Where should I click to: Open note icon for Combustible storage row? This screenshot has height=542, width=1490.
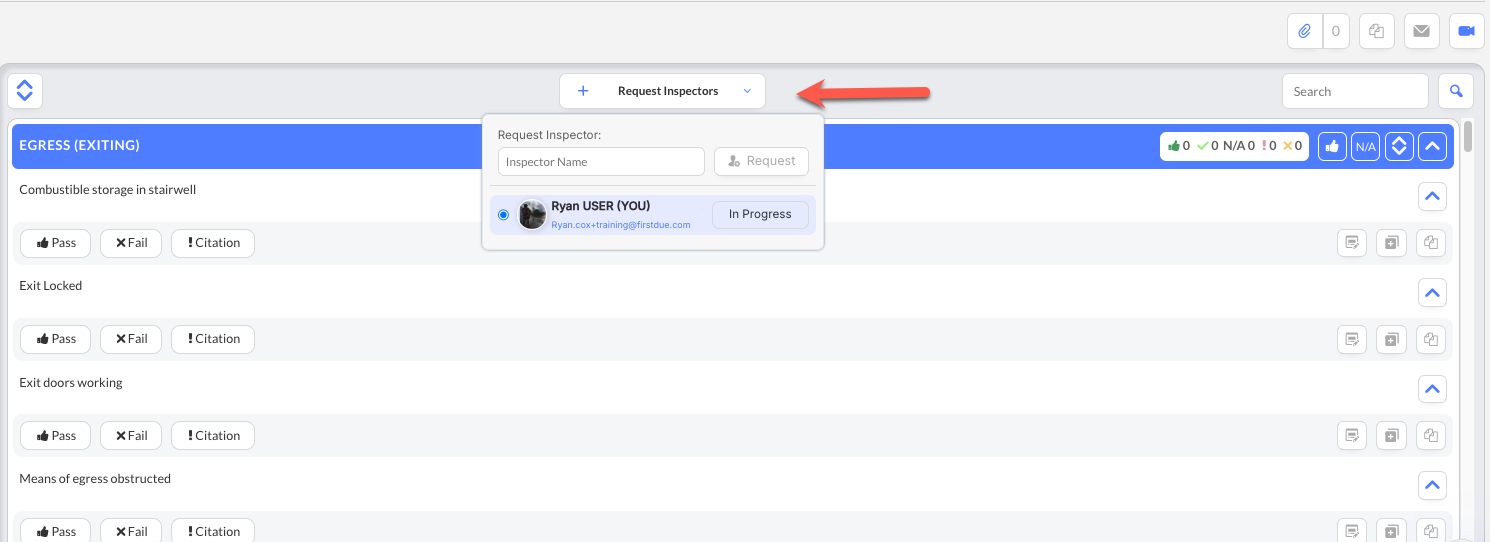tap(1352, 242)
